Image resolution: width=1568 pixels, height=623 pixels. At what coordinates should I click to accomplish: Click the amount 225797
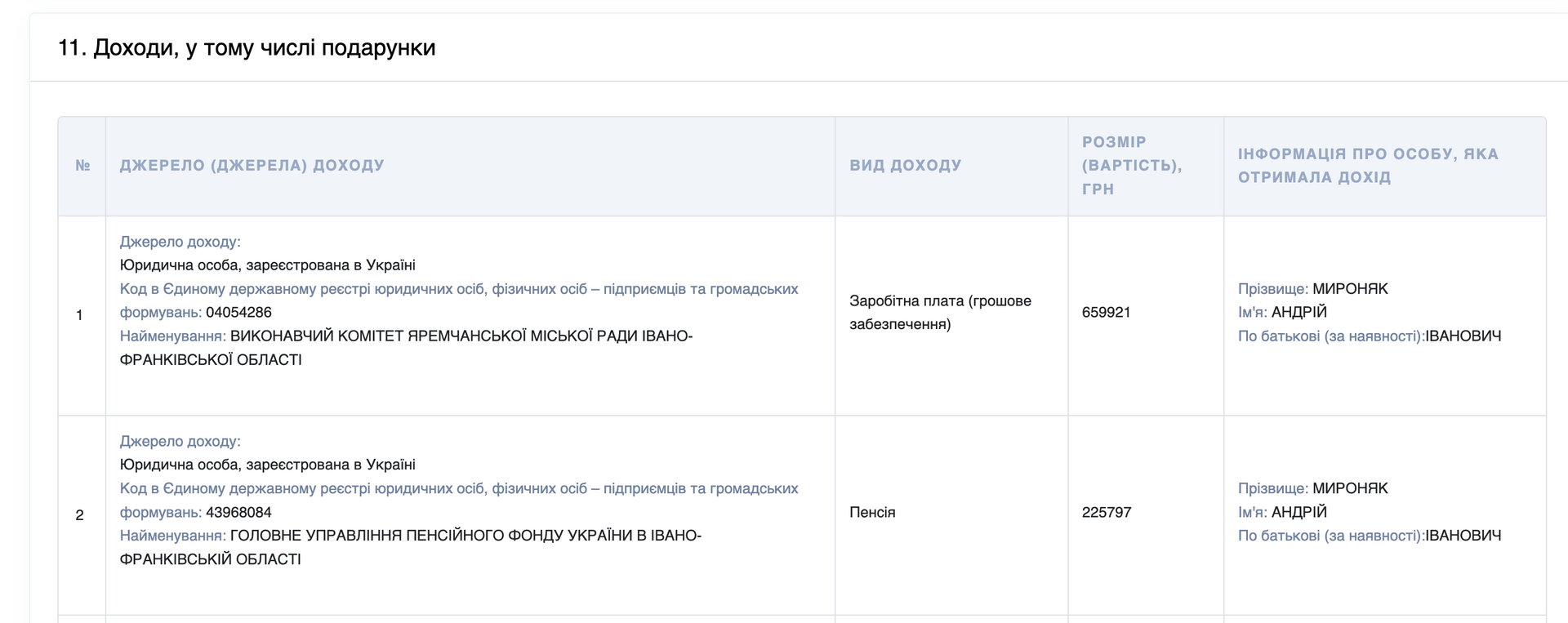pyautogui.click(x=1106, y=513)
